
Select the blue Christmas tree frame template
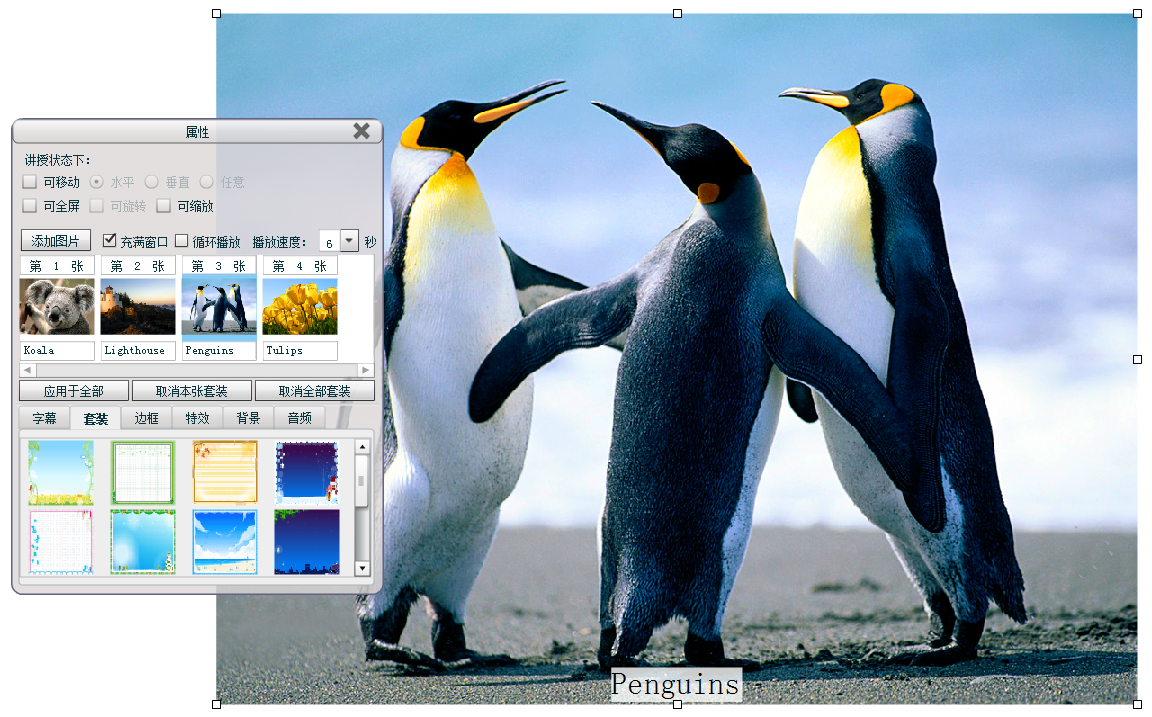143,542
